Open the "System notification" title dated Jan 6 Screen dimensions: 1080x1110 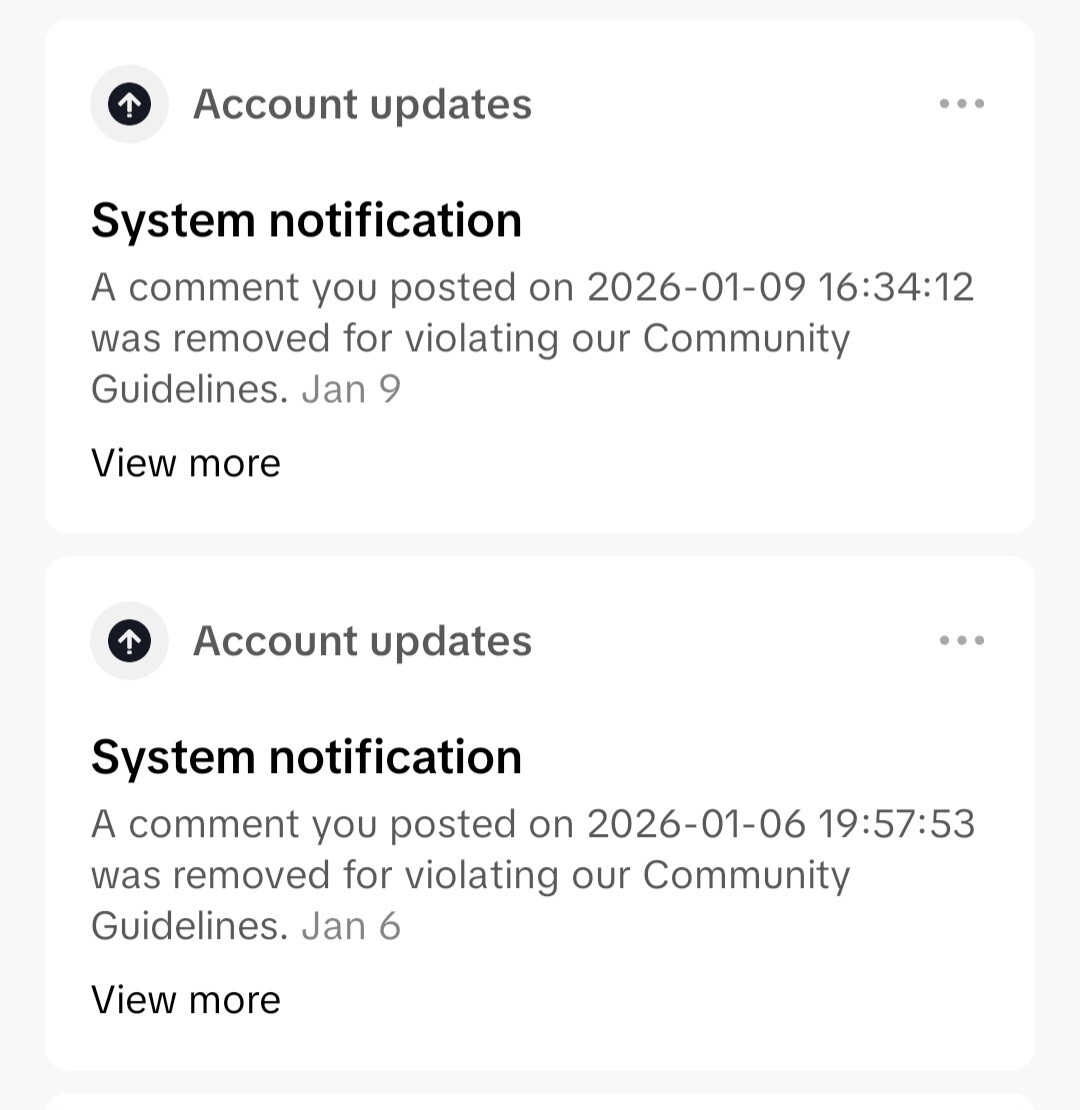[x=306, y=757]
